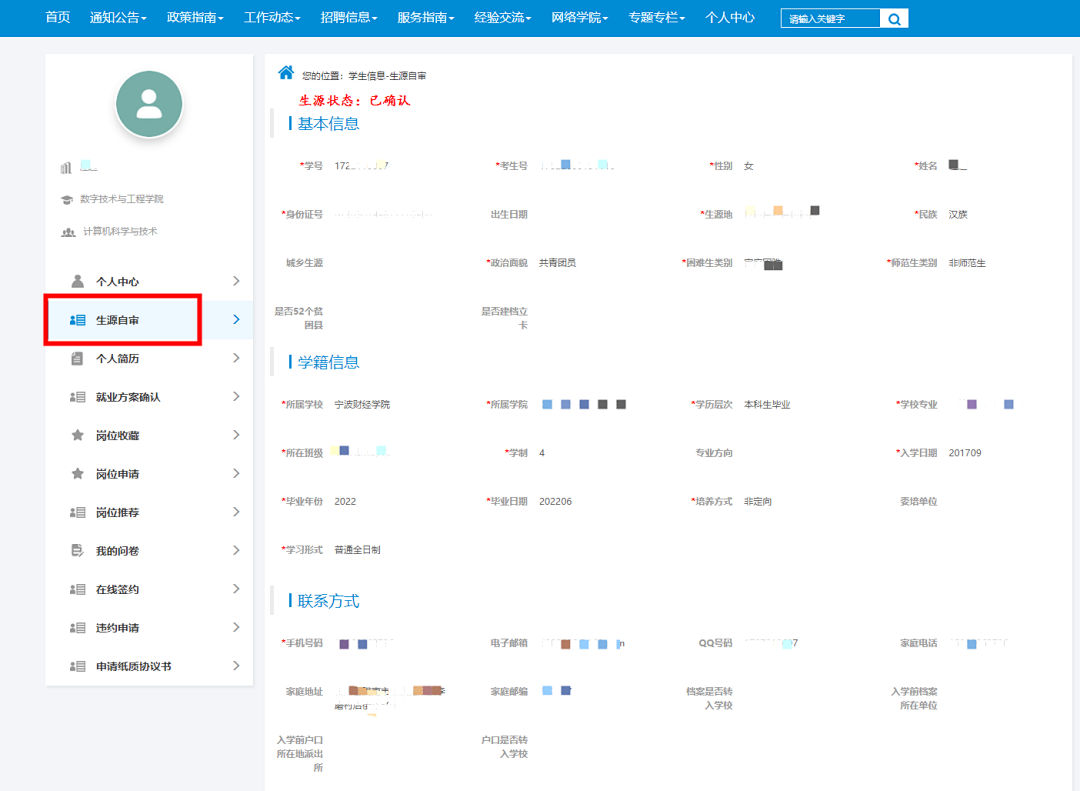Click the chevron arrow next to 违约申请
1080x791 pixels.
tap(236, 628)
